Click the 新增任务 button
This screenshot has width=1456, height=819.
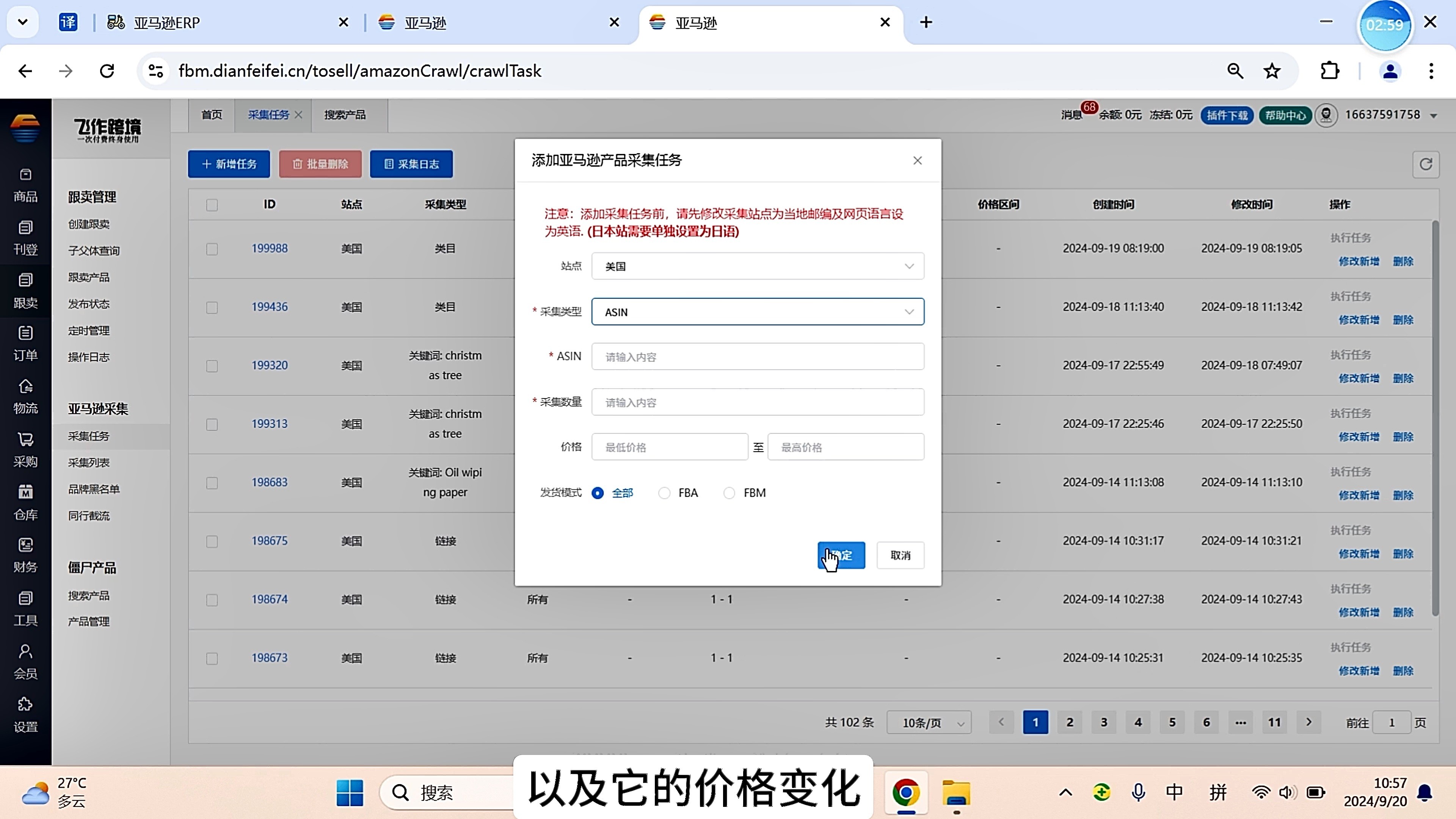tap(229, 164)
